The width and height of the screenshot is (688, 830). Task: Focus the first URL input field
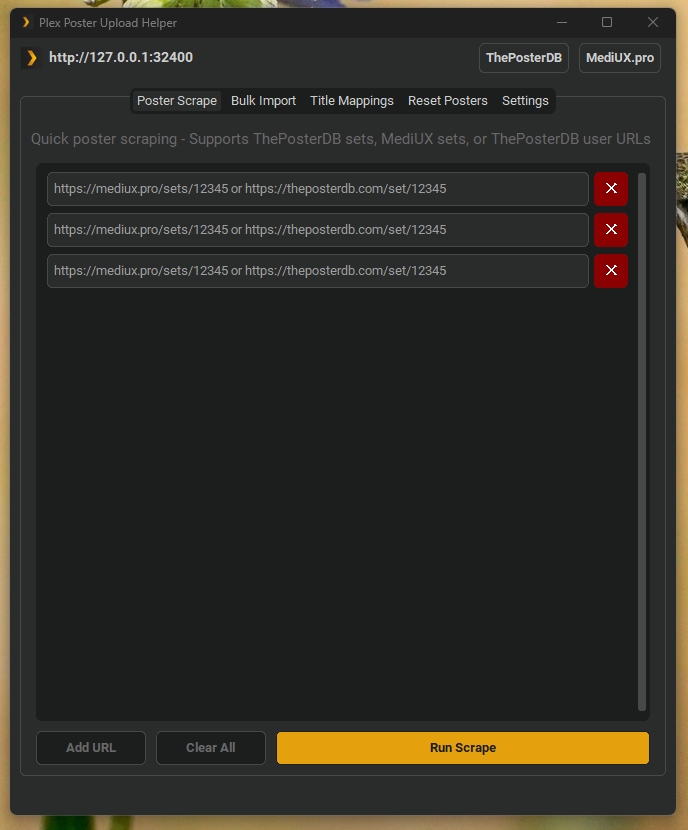[x=318, y=188]
